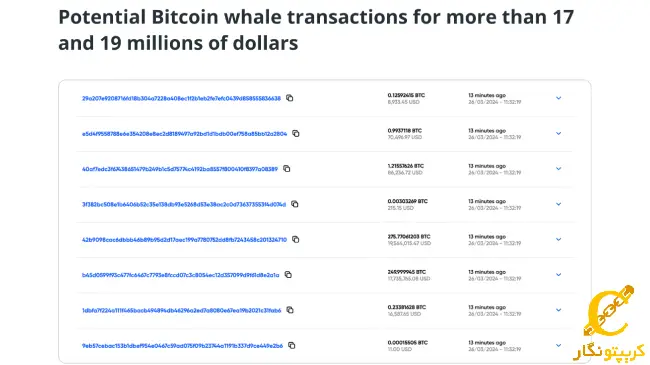Open transaction link 29a207e920871
Screen dimensions: 650x365
181,99
